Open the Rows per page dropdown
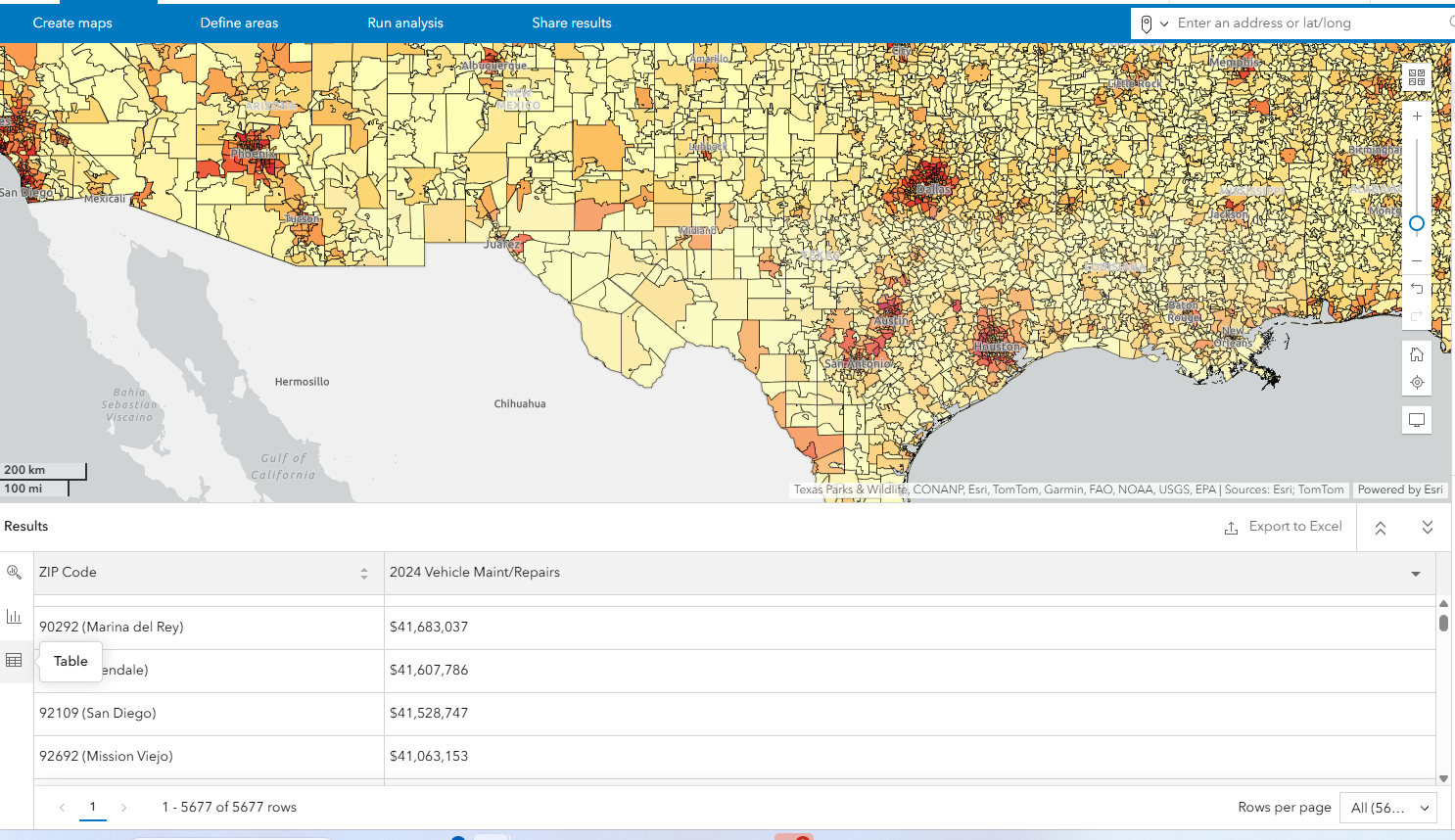 point(1387,807)
